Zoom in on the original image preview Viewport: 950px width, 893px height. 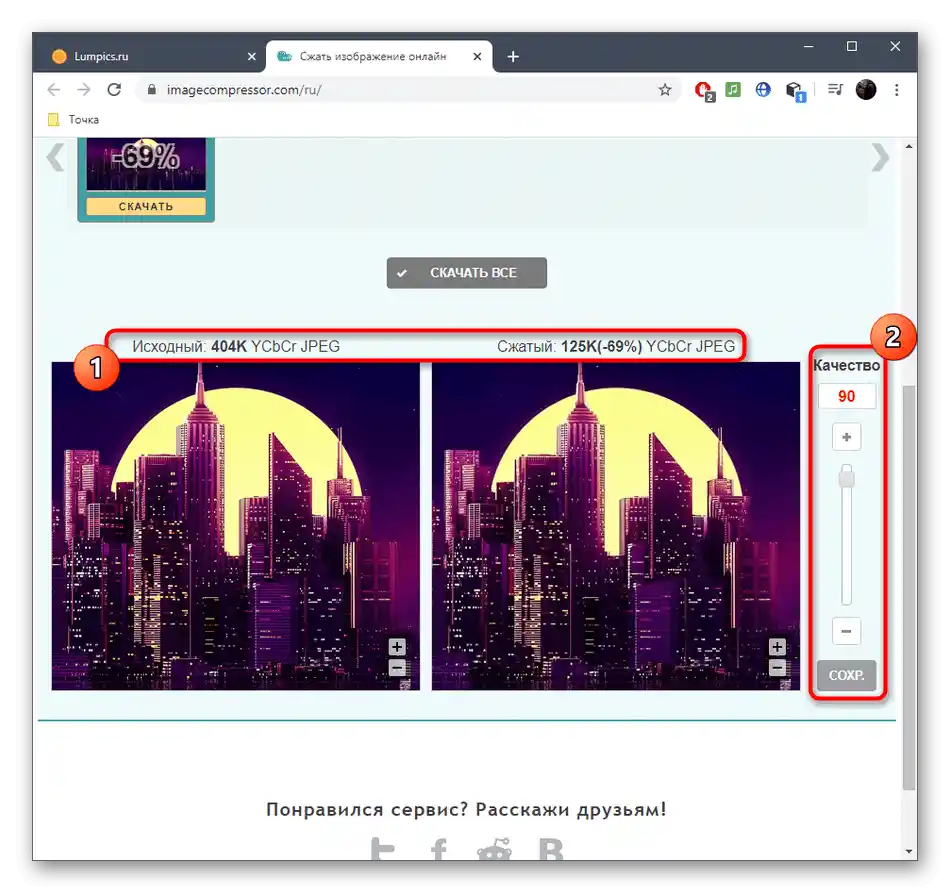(397, 646)
